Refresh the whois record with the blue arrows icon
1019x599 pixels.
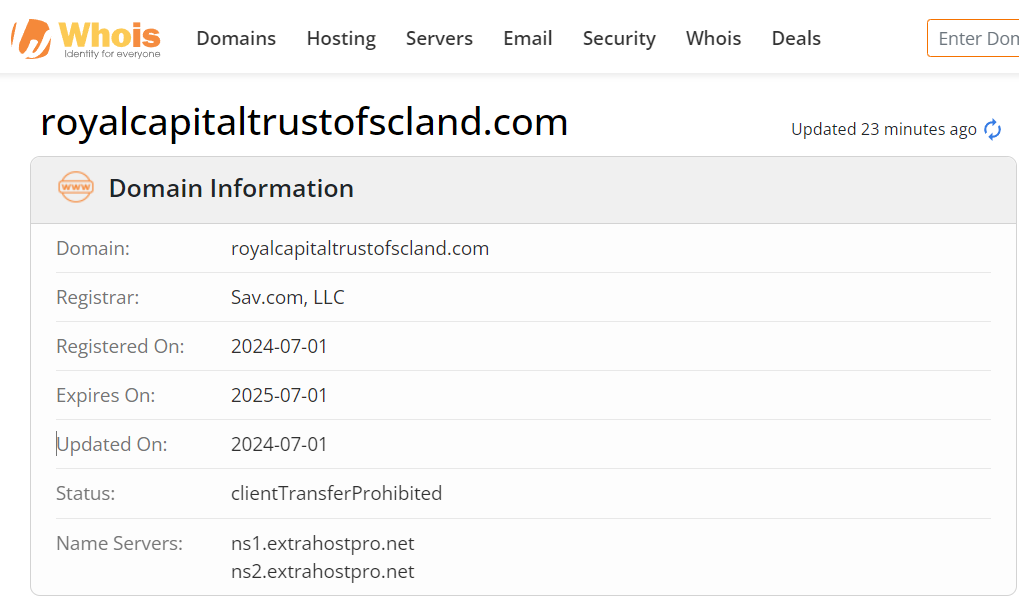pyautogui.click(x=992, y=129)
